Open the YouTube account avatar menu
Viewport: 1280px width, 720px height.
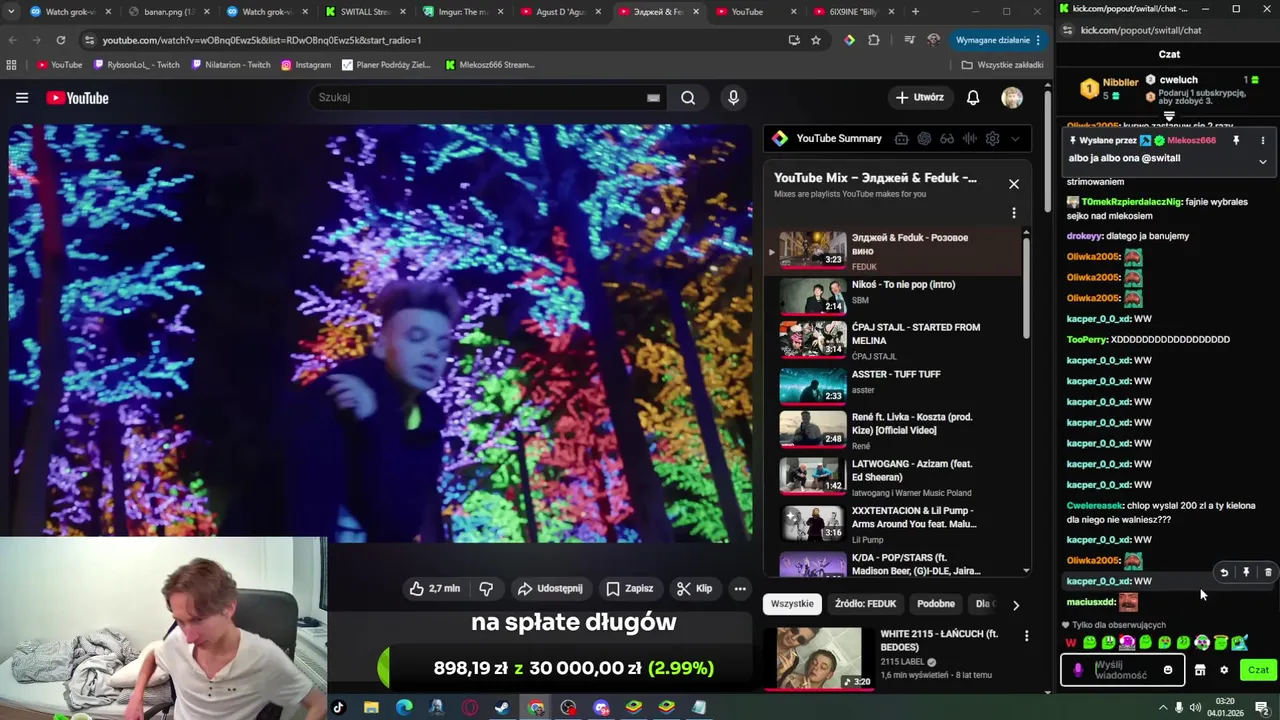pyautogui.click(x=1012, y=98)
